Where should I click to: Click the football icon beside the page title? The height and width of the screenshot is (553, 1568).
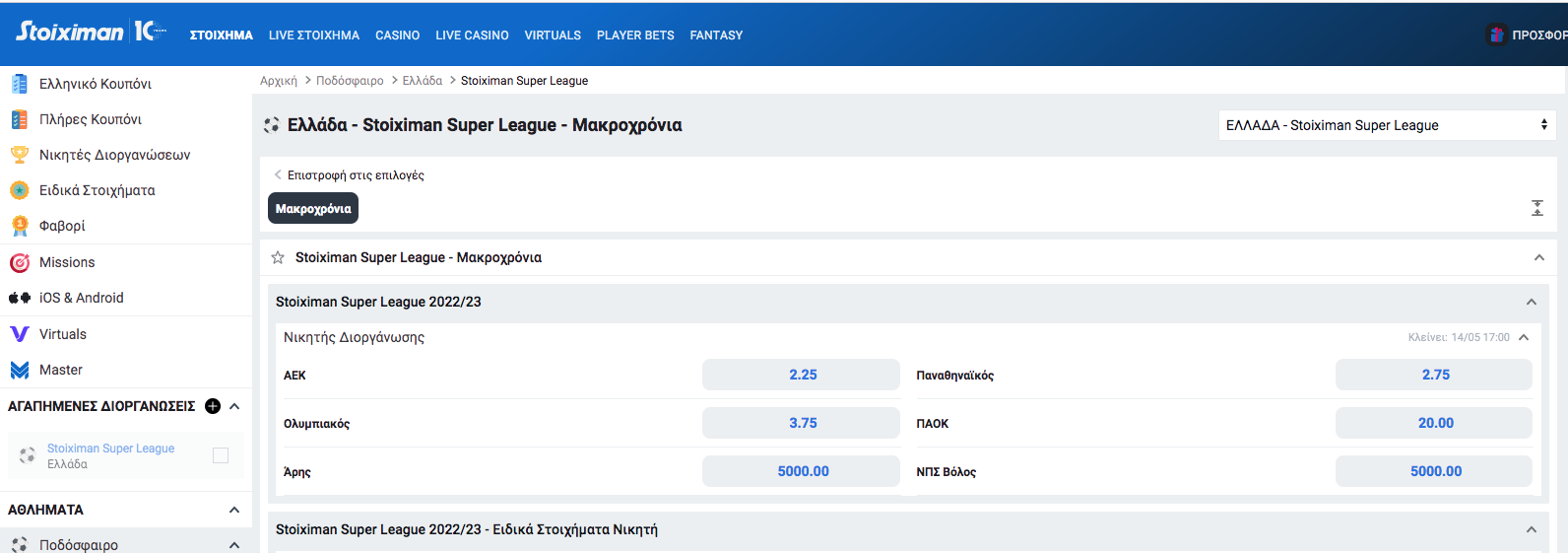(272, 125)
